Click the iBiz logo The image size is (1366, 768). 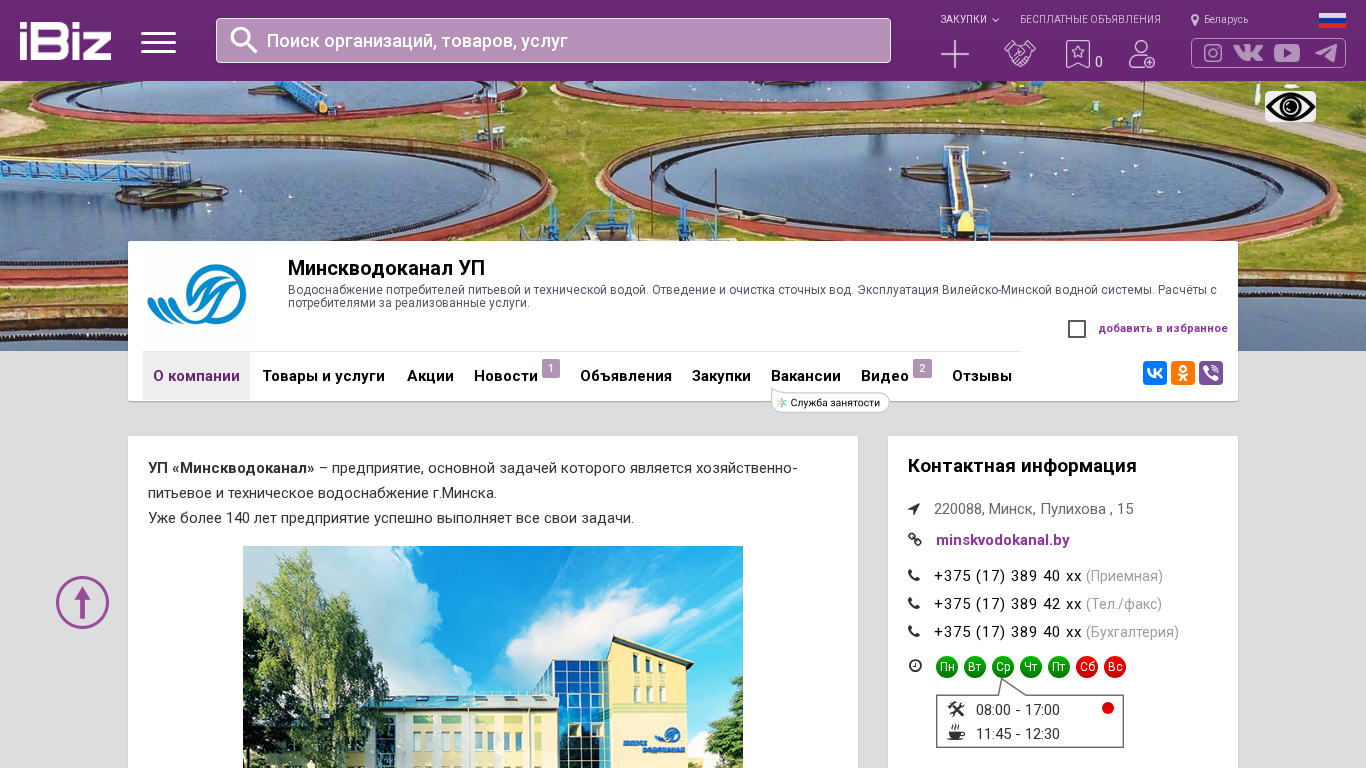pyautogui.click(x=65, y=41)
